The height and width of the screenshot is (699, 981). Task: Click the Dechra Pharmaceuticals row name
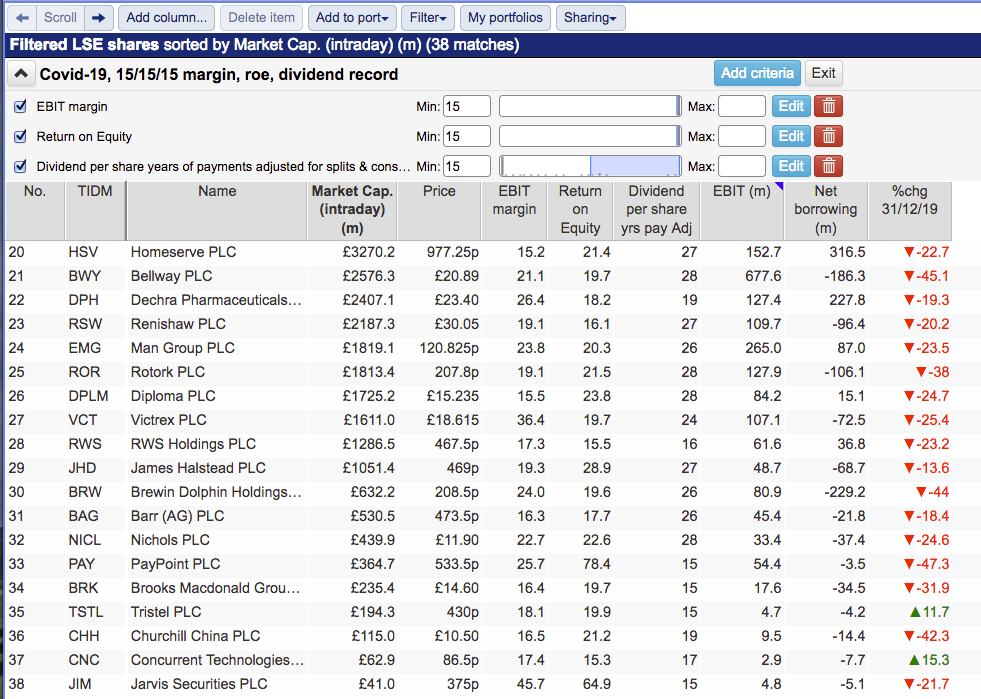(216, 300)
